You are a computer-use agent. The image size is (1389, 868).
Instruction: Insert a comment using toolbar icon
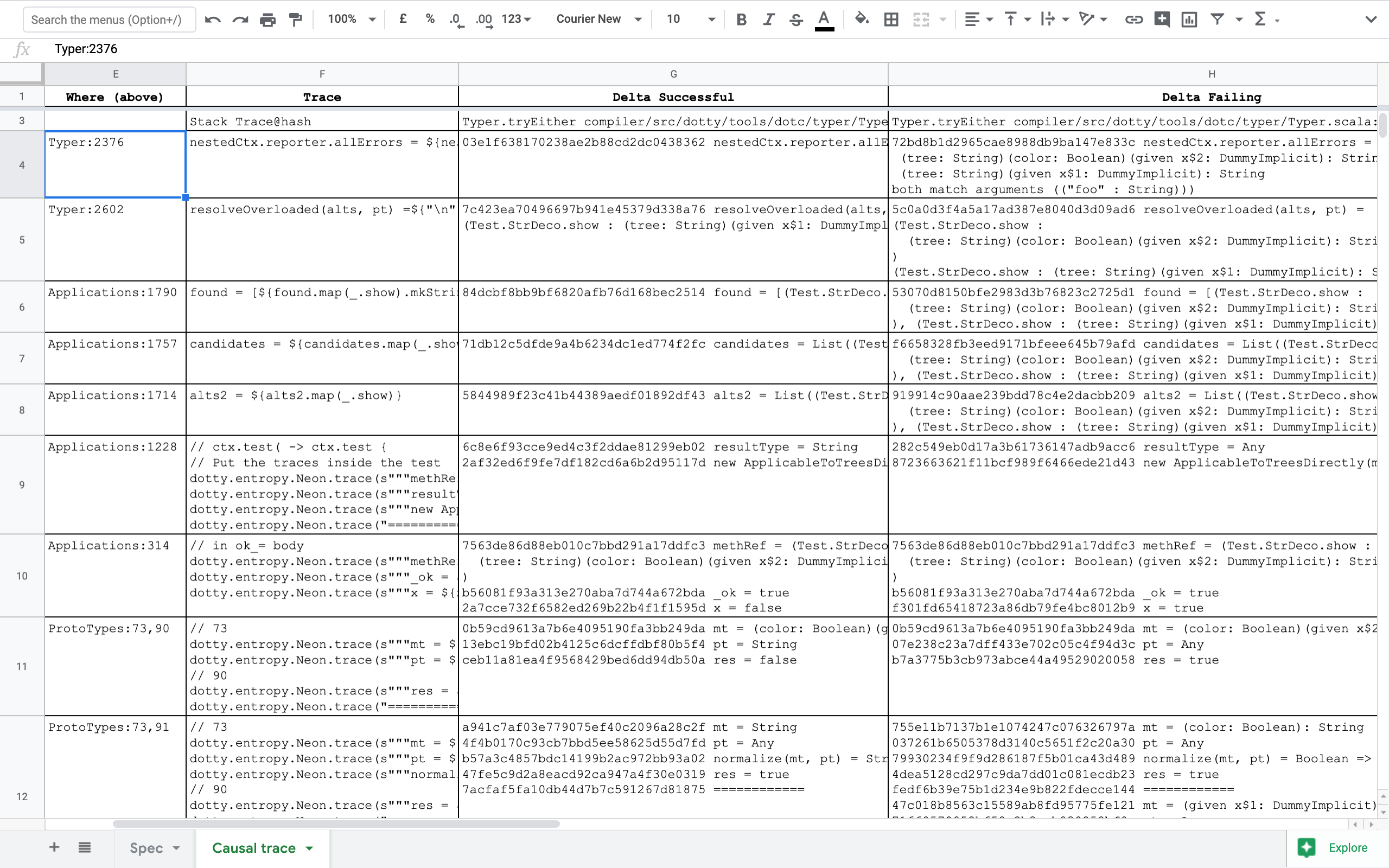tap(1162, 20)
